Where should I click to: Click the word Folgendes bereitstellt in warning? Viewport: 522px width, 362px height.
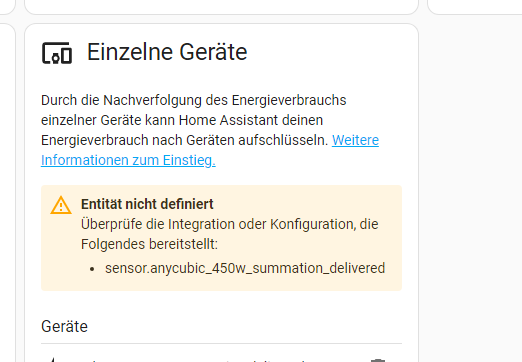[x=149, y=244]
